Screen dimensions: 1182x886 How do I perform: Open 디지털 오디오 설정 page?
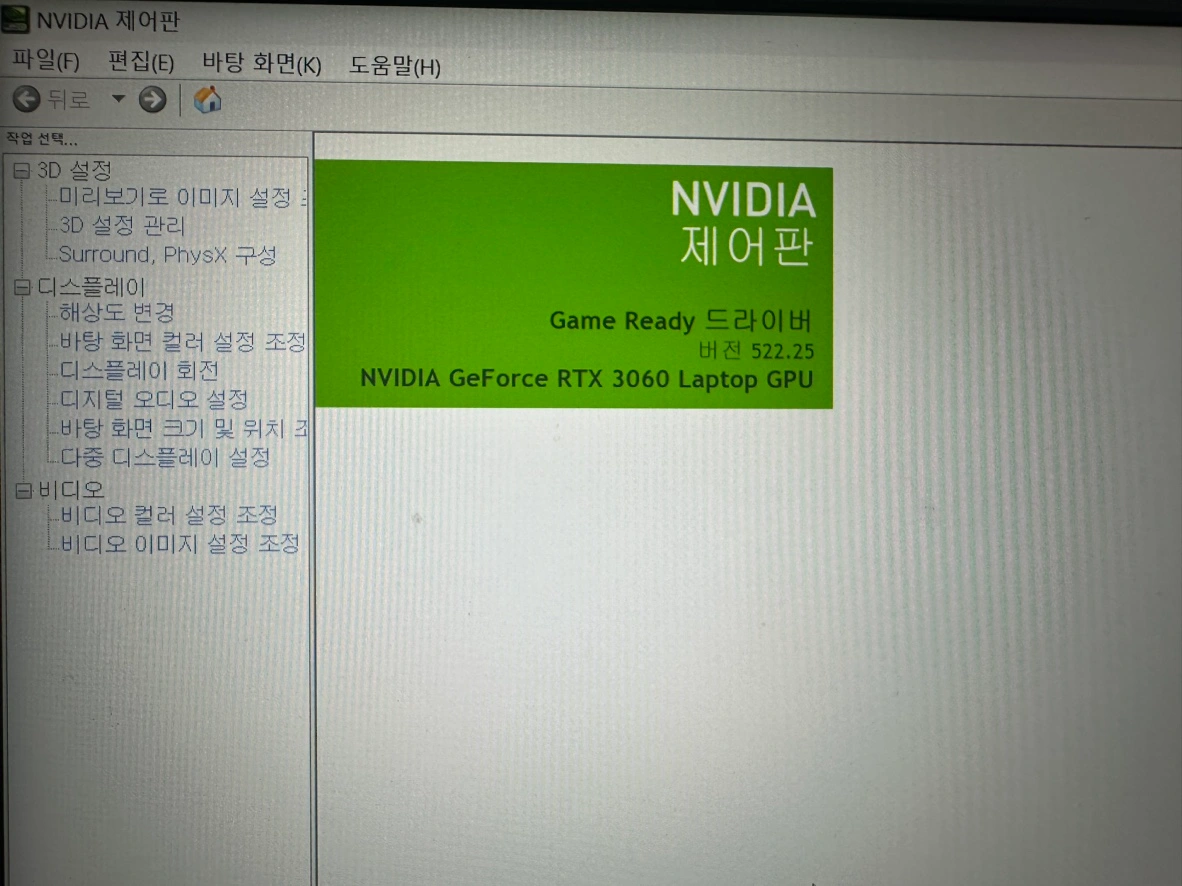153,400
